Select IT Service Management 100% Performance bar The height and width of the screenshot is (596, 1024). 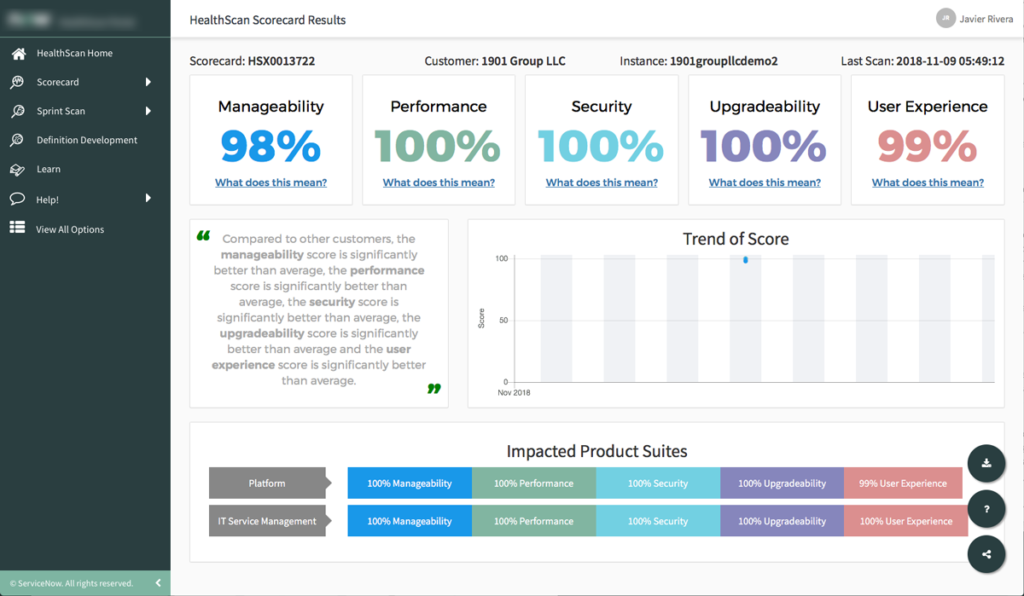pos(534,521)
